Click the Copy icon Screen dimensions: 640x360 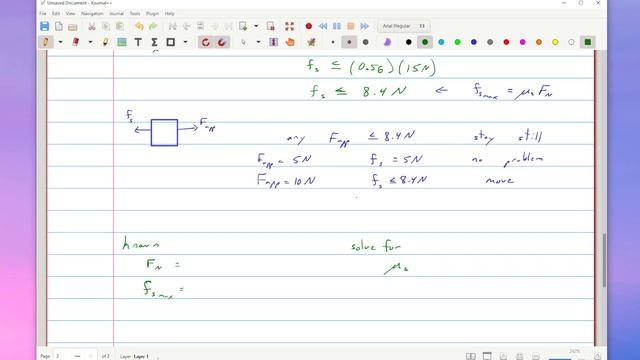tap(106, 26)
